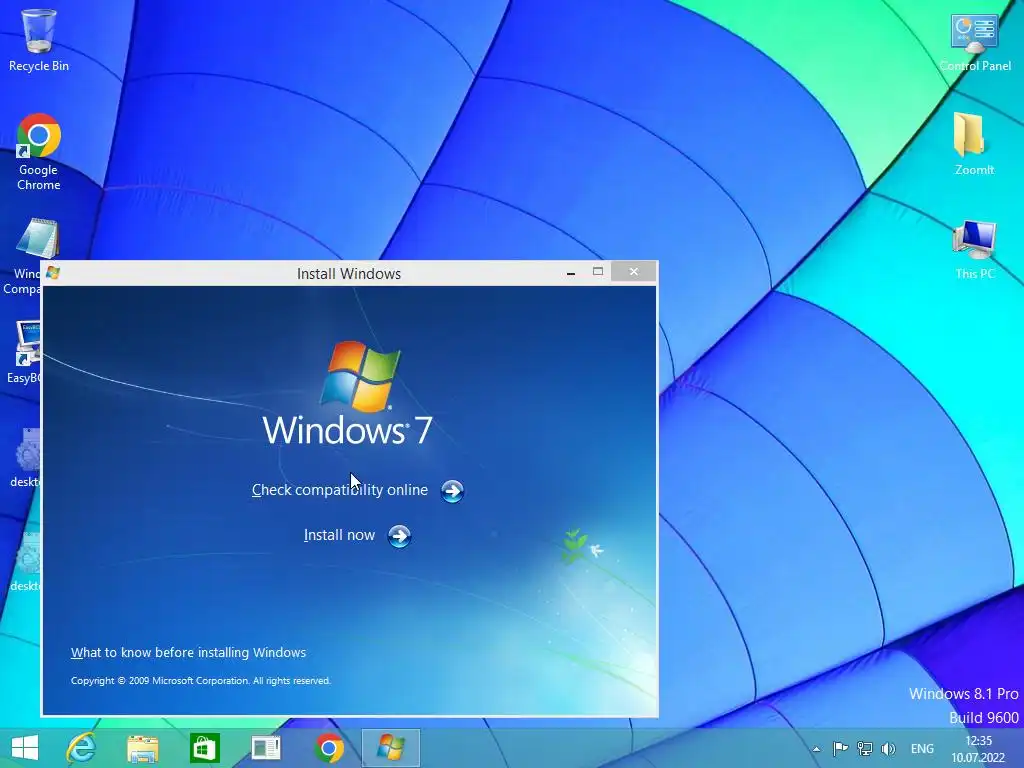The height and width of the screenshot is (768, 1024).
Task: Switch input language via ENG indicator
Action: [922, 748]
